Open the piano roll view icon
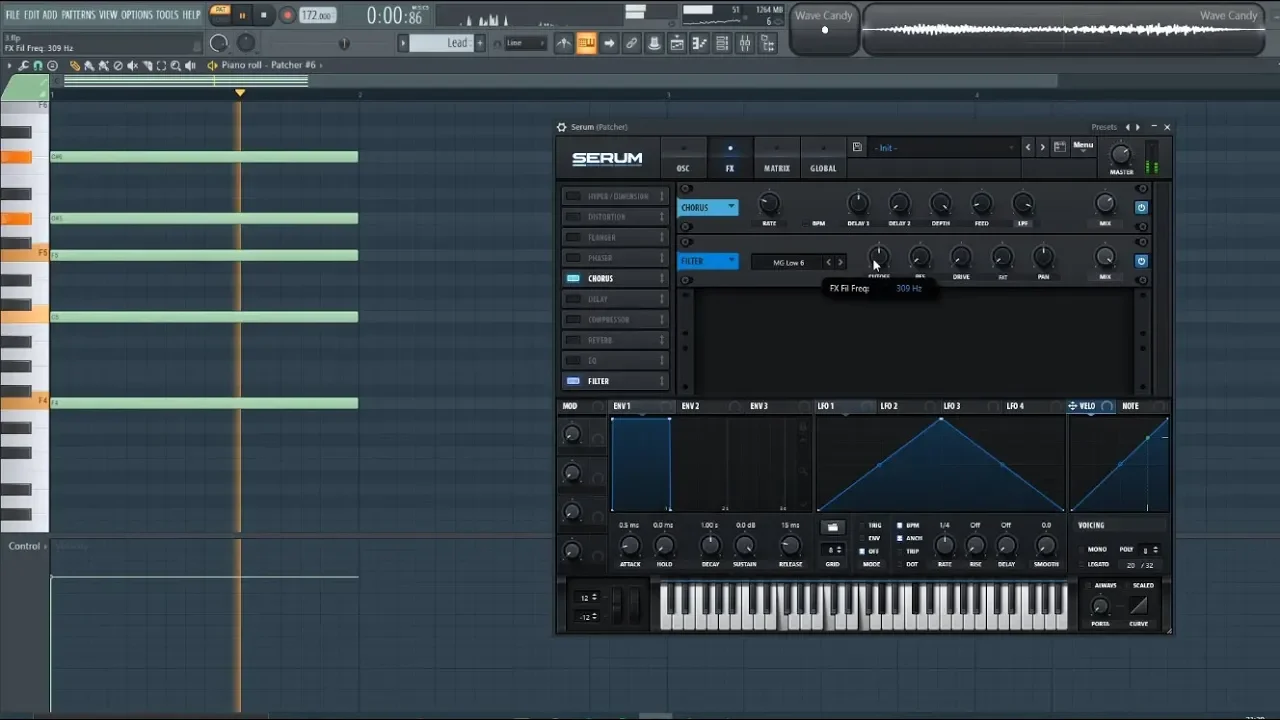This screenshot has height=720, width=1280. tap(700, 43)
